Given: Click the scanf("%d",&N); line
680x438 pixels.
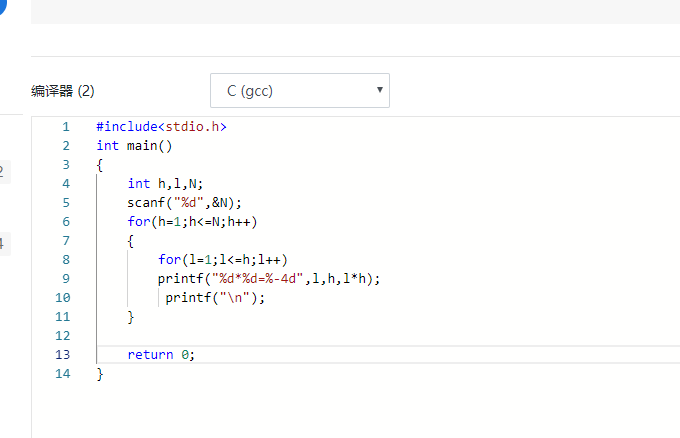Looking at the screenshot, I should [x=184, y=203].
